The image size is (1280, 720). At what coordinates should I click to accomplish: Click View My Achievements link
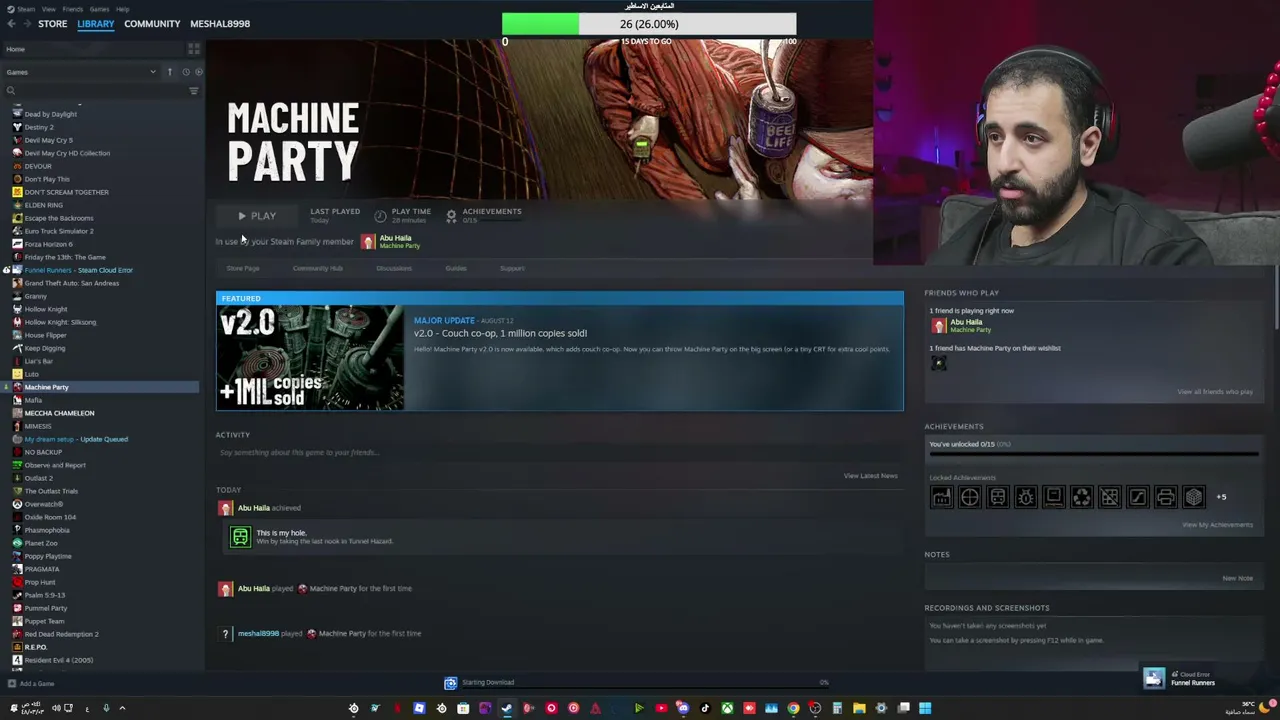1217,525
